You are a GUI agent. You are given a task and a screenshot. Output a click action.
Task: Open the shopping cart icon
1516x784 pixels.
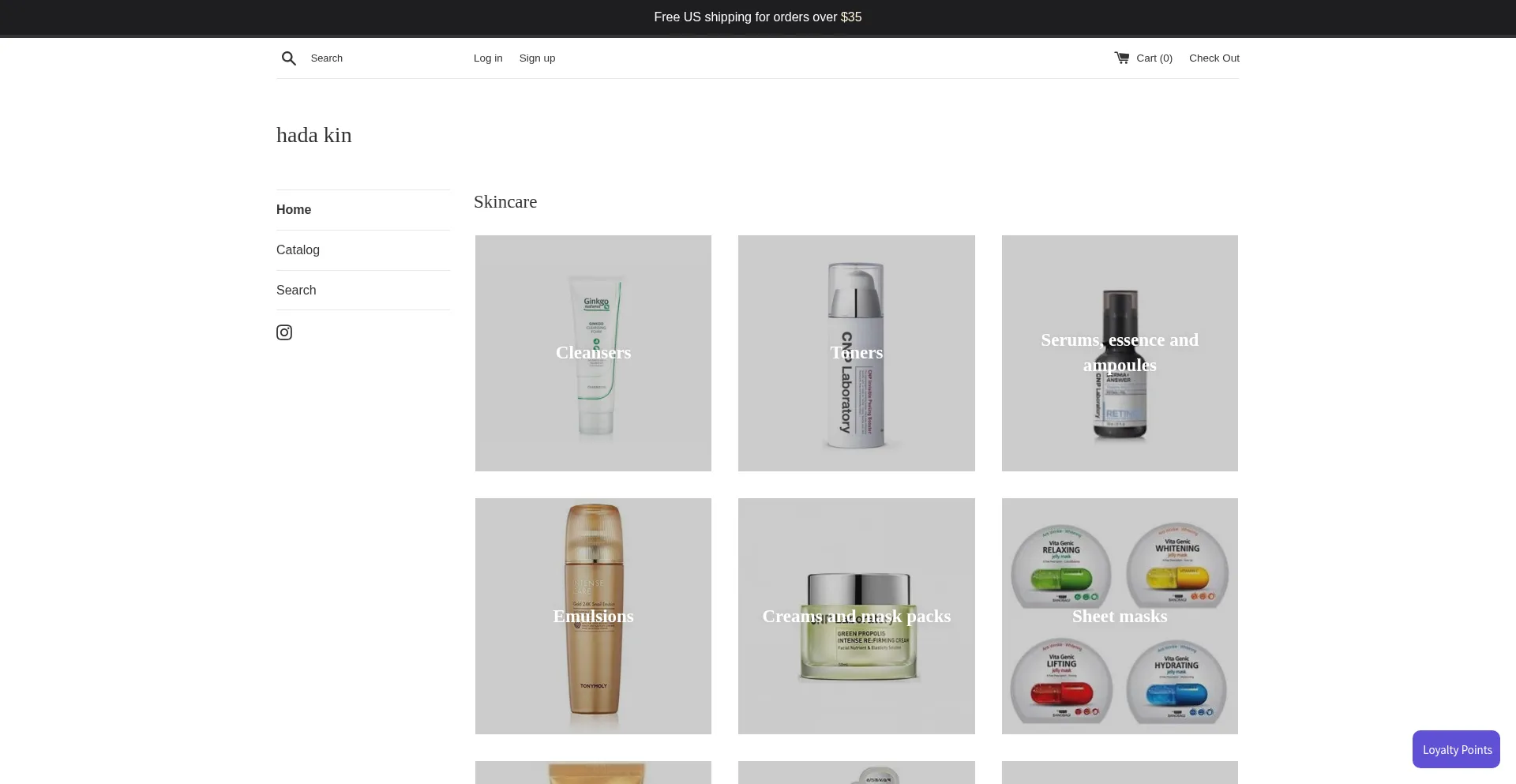(1121, 58)
